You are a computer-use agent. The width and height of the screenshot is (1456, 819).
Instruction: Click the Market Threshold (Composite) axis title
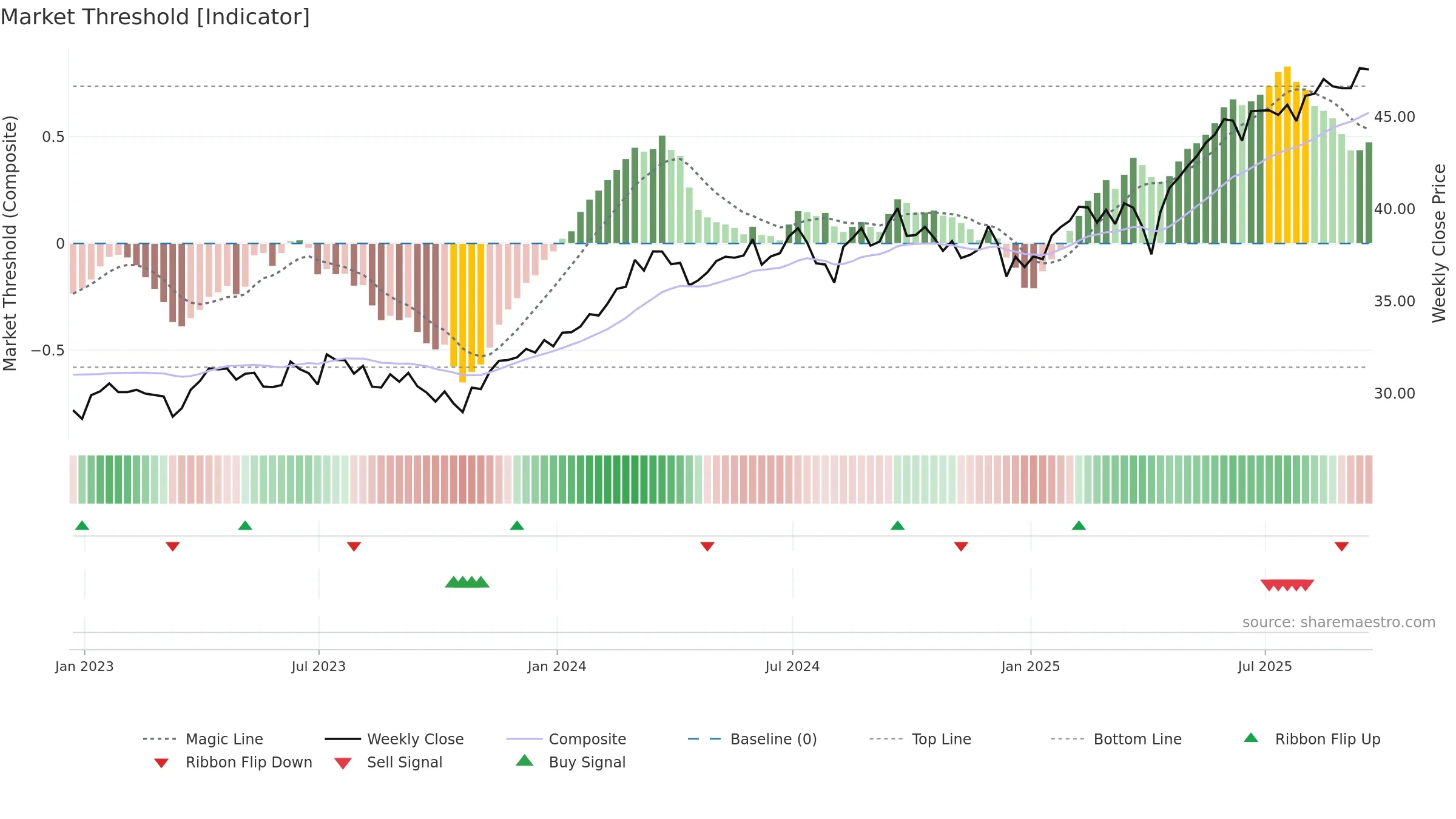click(10, 243)
